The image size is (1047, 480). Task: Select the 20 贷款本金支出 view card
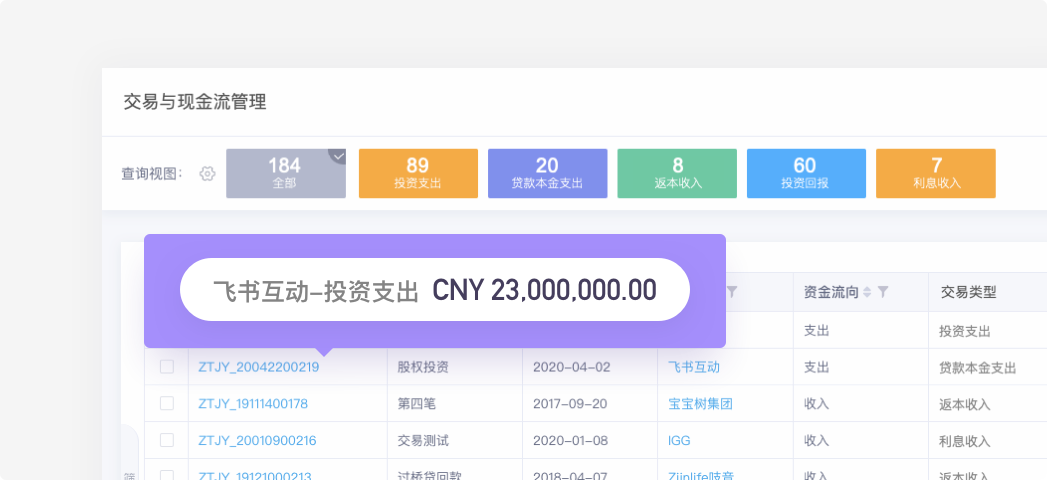pos(548,174)
